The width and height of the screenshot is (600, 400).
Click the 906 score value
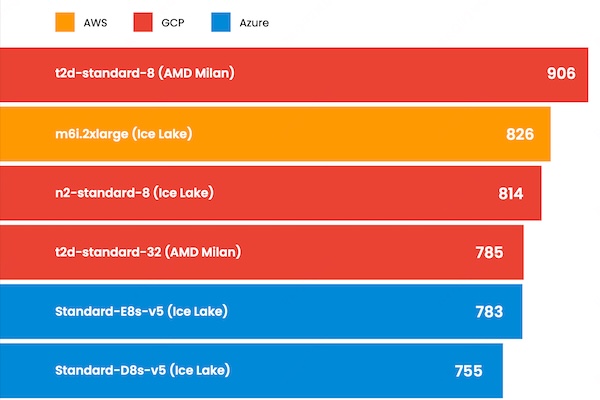561,74
